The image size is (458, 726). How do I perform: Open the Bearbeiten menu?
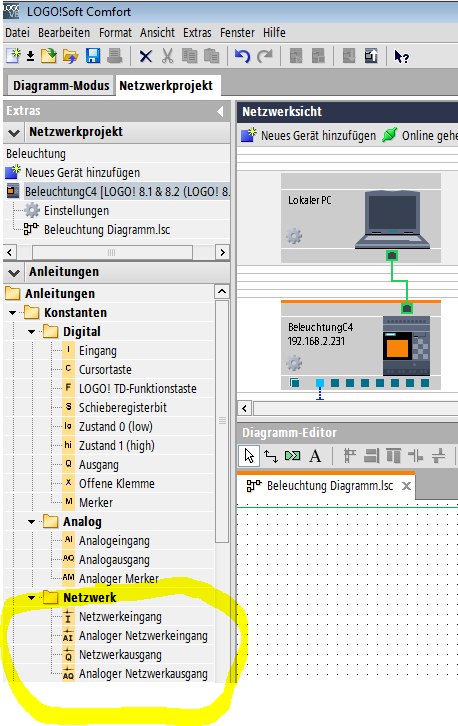point(64,32)
